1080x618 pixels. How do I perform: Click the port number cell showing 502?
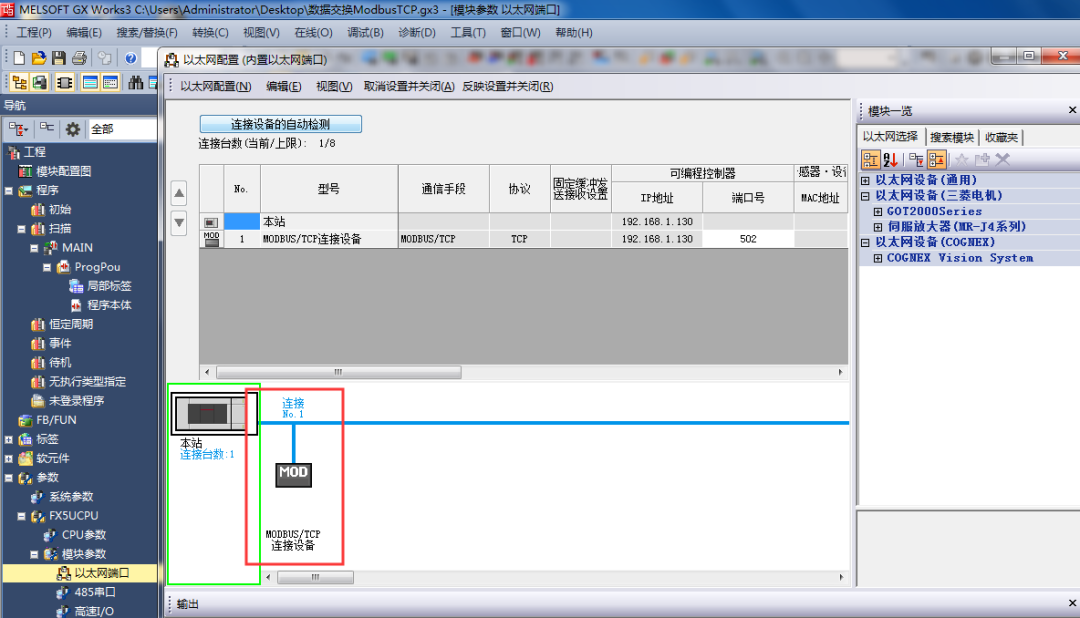tap(747, 240)
